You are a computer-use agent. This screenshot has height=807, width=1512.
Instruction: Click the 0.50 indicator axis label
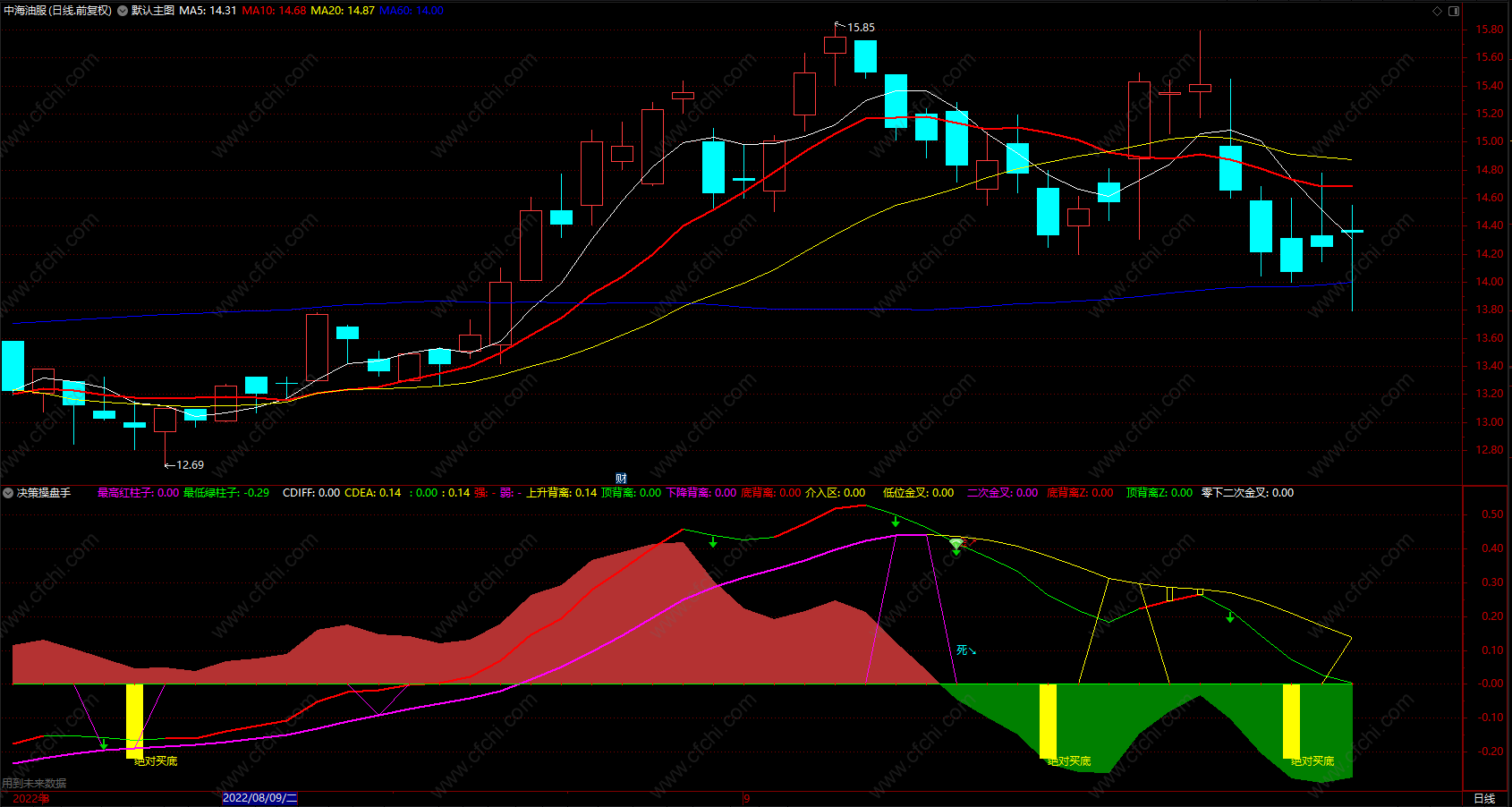coord(1492,514)
